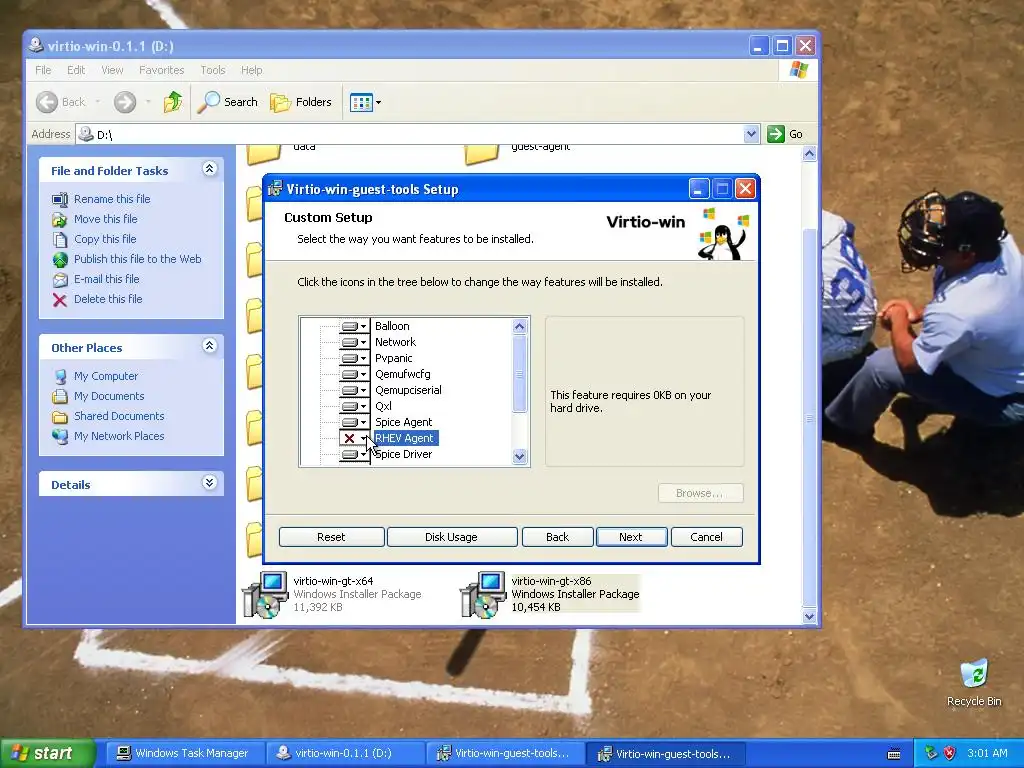Click the feature tree scroll-up arrow
The image size is (1024, 768).
click(520, 326)
